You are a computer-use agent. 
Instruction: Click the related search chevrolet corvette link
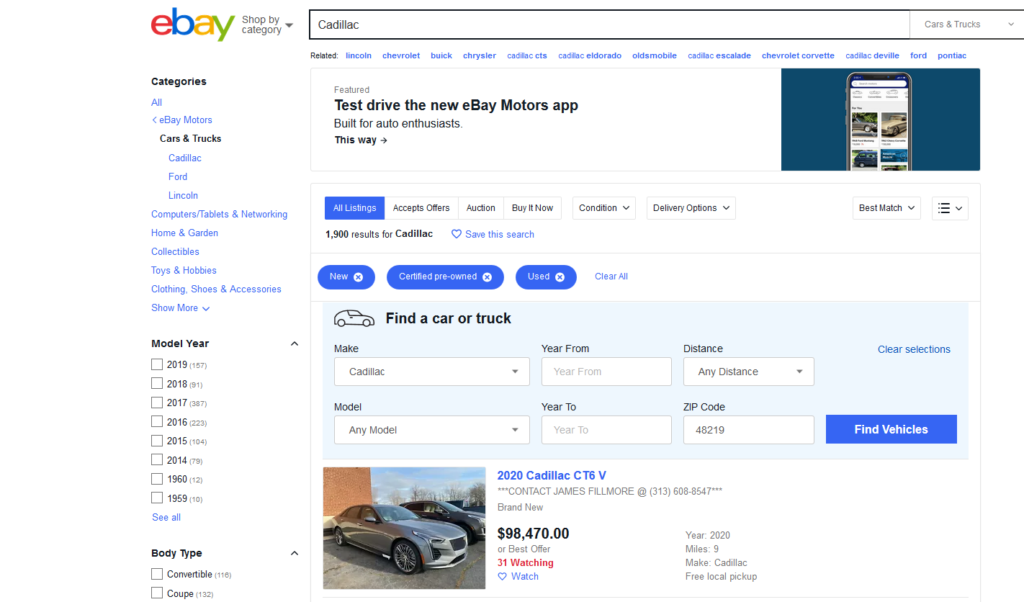click(798, 55)
